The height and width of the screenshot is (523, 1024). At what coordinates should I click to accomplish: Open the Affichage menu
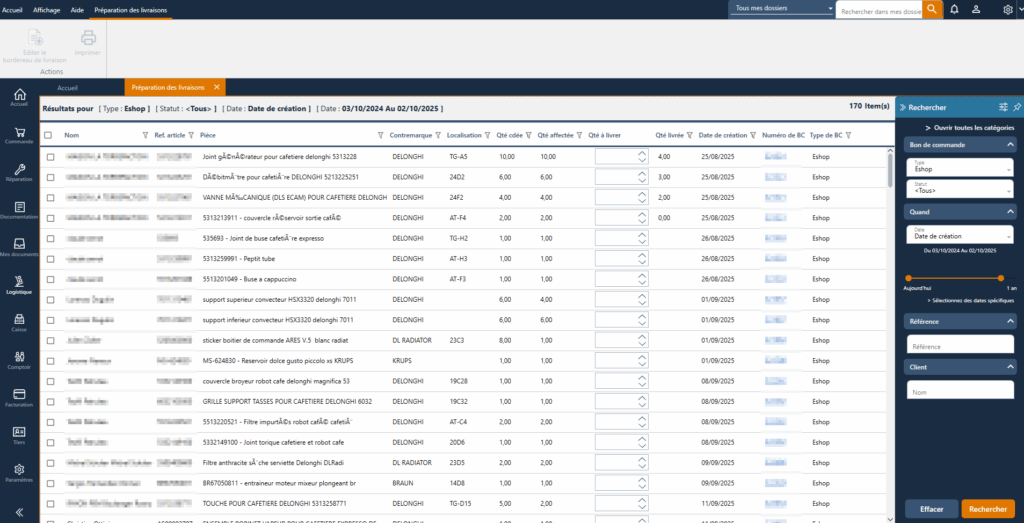(x=46, y=9)
